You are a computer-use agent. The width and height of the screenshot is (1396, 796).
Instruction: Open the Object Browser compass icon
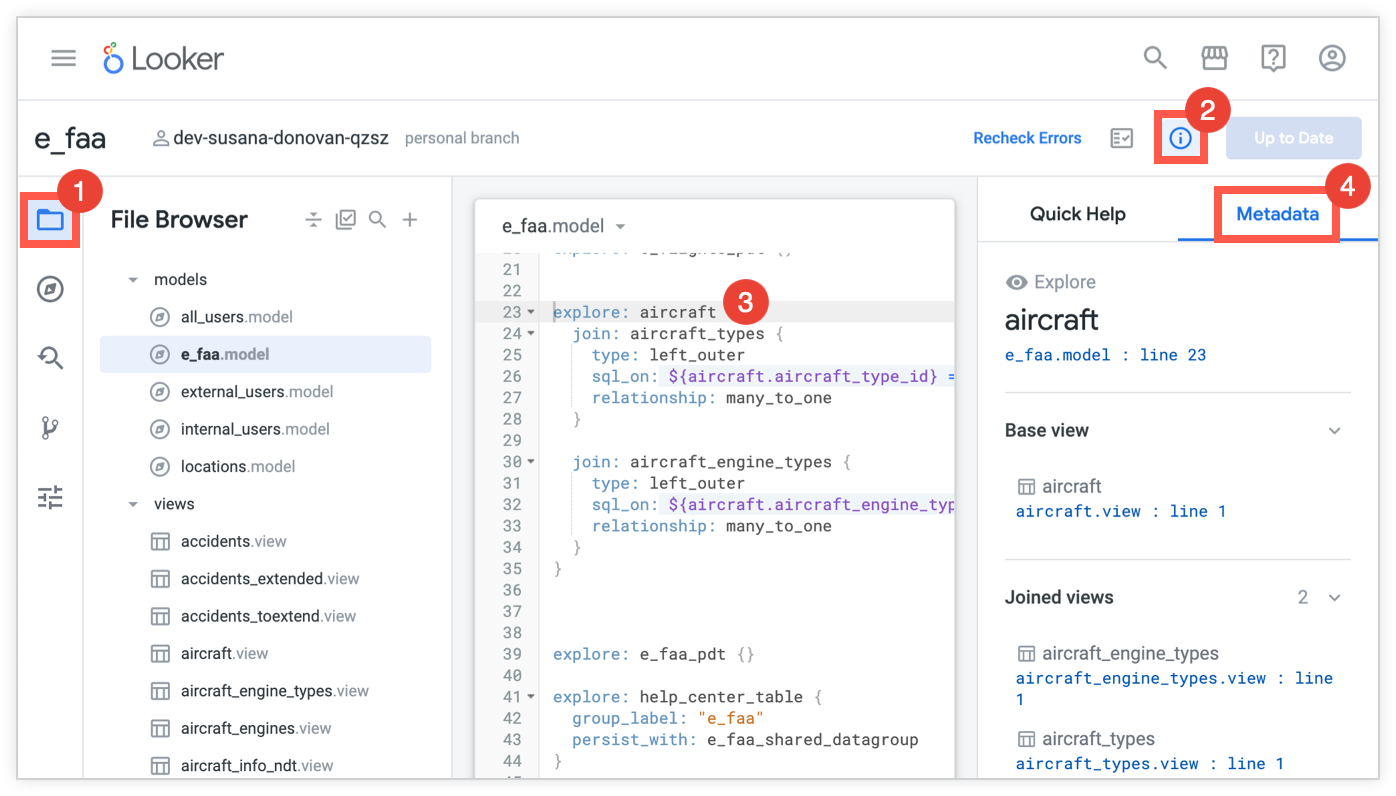pyautogui.click(x=50, y=290)
